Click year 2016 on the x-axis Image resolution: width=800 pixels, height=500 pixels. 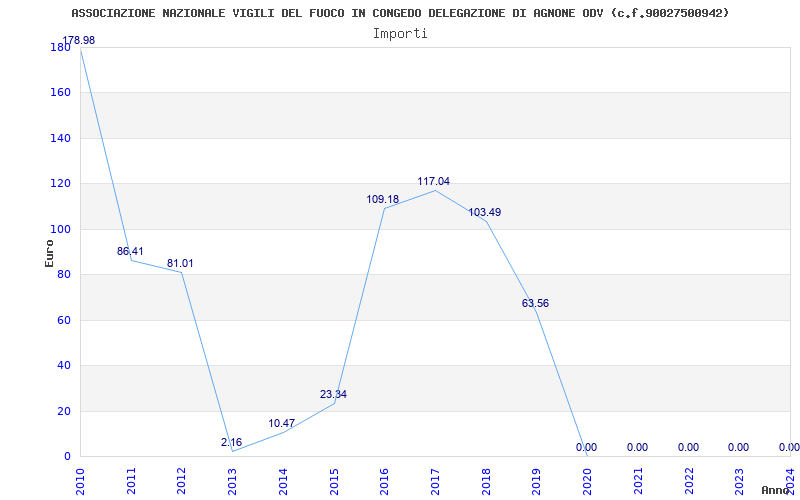[385, 480]
